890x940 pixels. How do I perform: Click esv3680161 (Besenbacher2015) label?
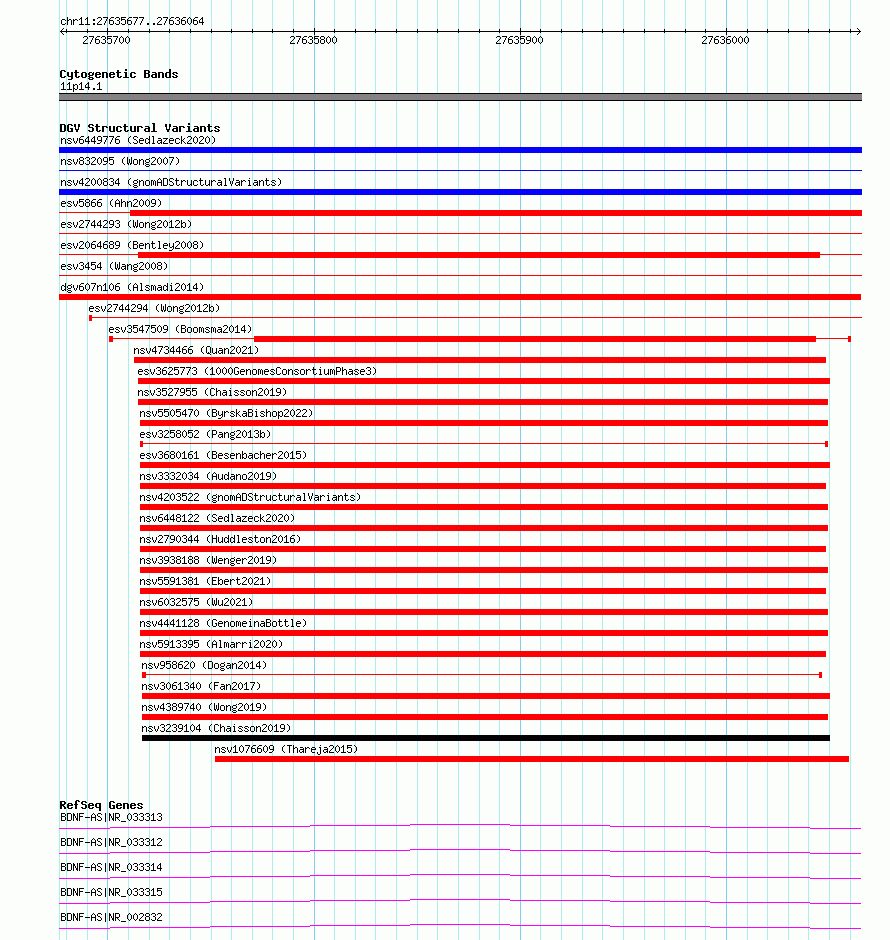(x=223, y=455)
